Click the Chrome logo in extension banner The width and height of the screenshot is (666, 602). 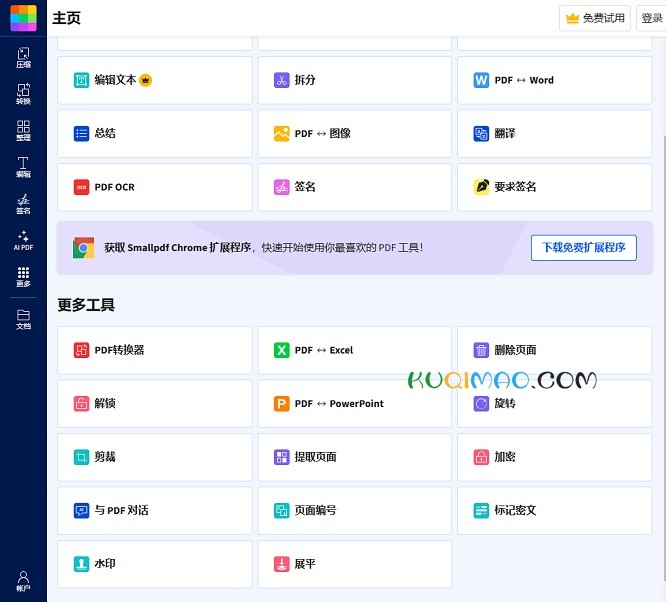(83, 248)
